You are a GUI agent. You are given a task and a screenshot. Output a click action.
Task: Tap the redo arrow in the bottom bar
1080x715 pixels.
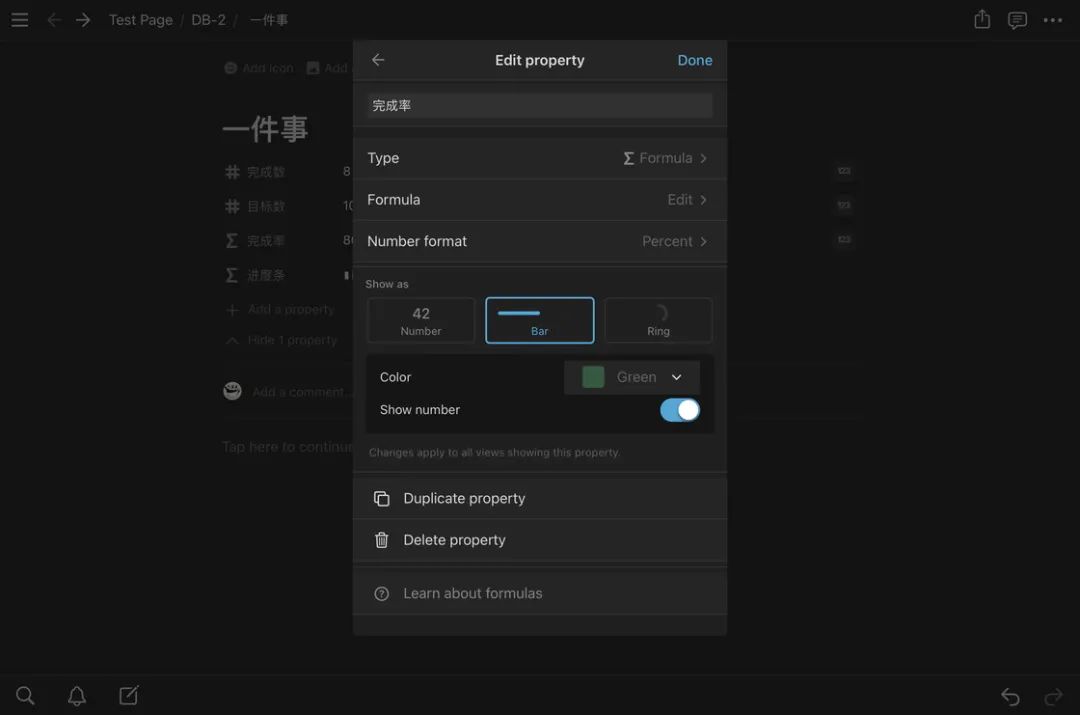[1053, 696]
